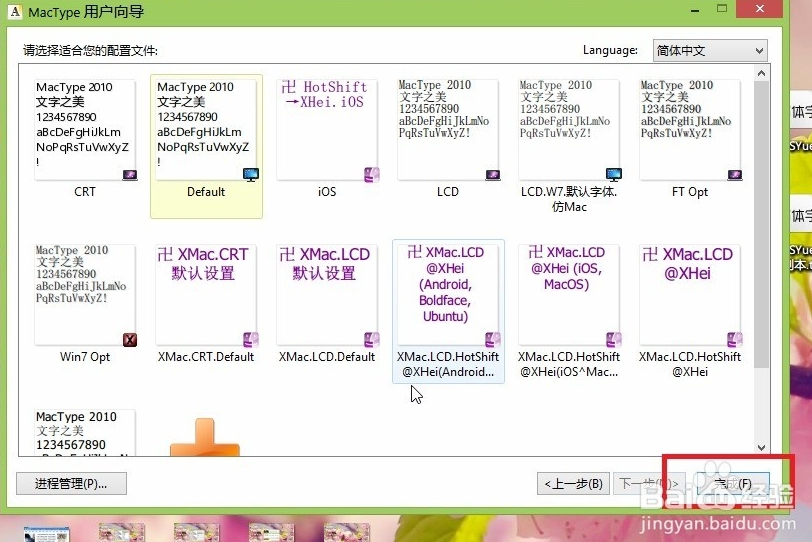This screenshot has width=812, height=542.
Task: Select the Win7 Opt profile preview
Action: (x=85, y=295)
